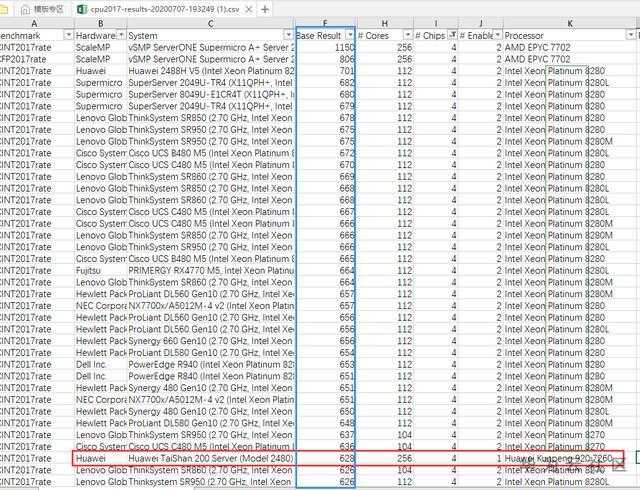
Task: Select base result cell '667'
Action: coord(325,212)
